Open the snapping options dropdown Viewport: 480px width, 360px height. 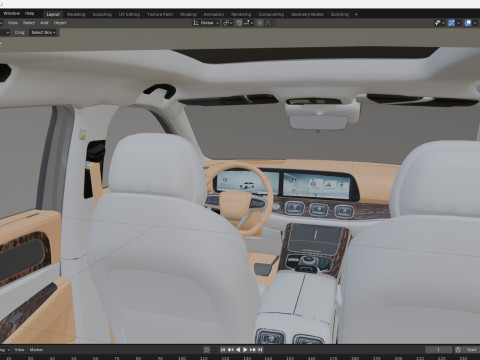[248, 23]
